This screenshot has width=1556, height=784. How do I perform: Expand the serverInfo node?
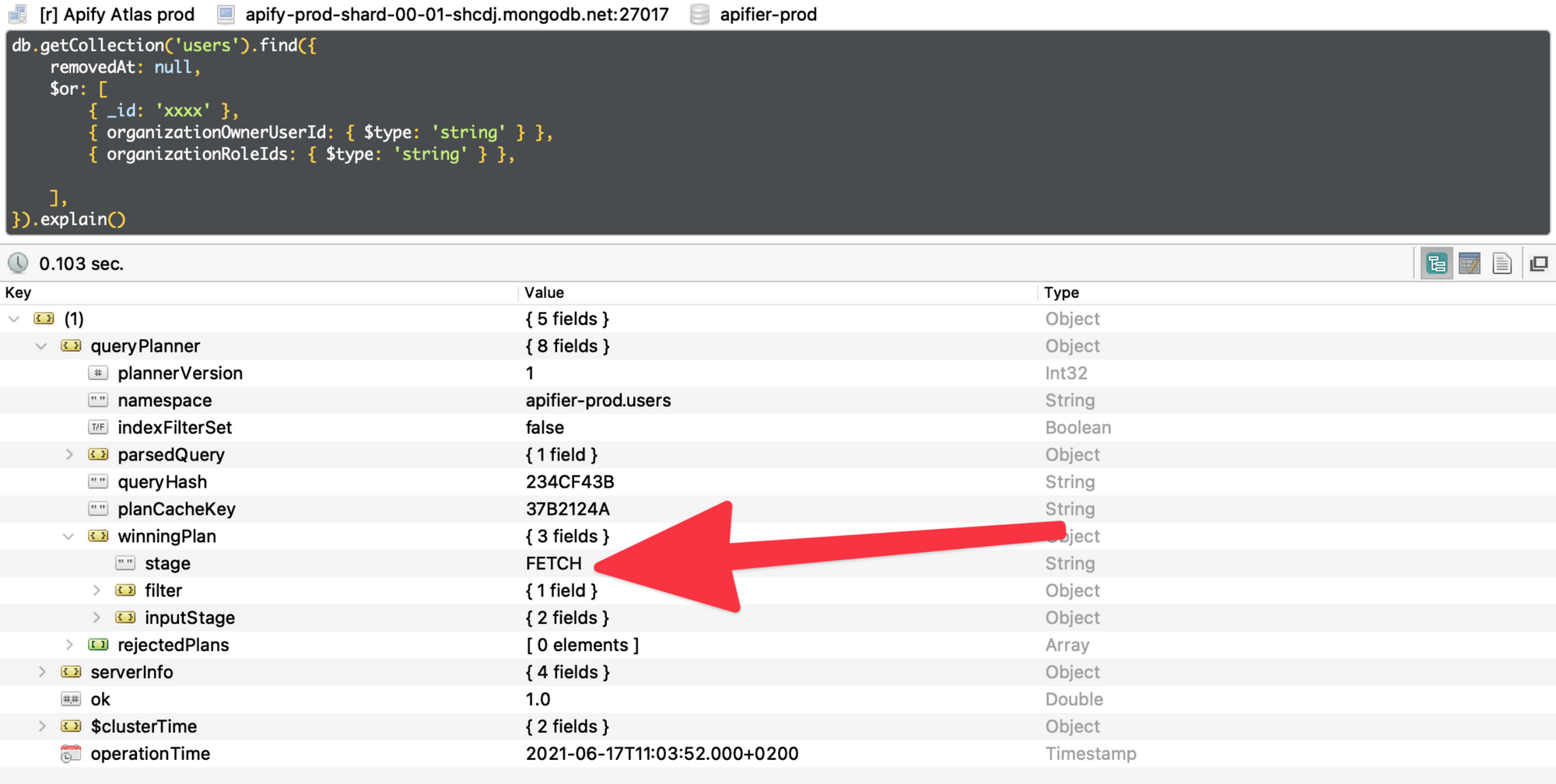pos(42,672)
